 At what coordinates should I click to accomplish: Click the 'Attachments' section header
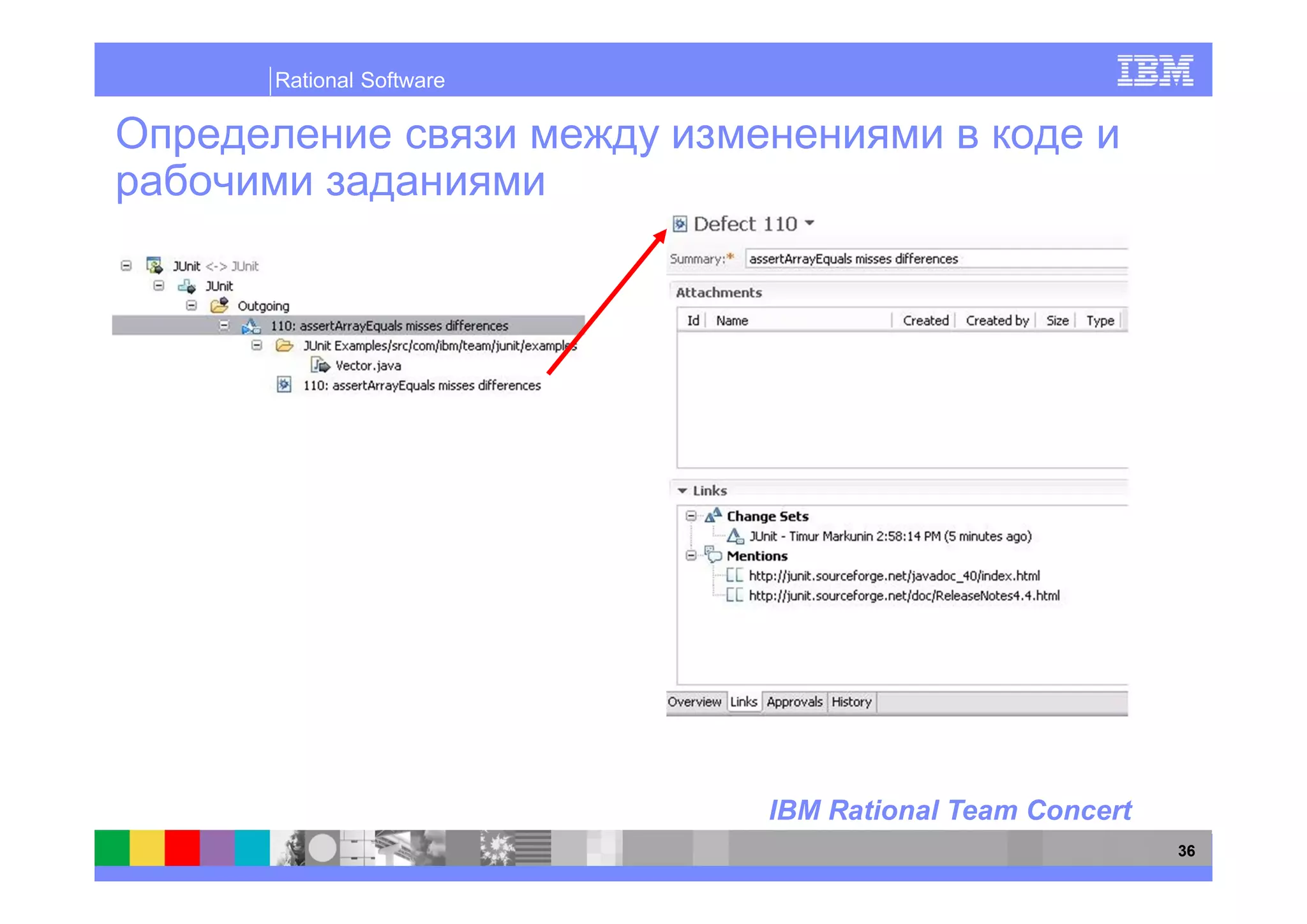click(x=719, y=292)
